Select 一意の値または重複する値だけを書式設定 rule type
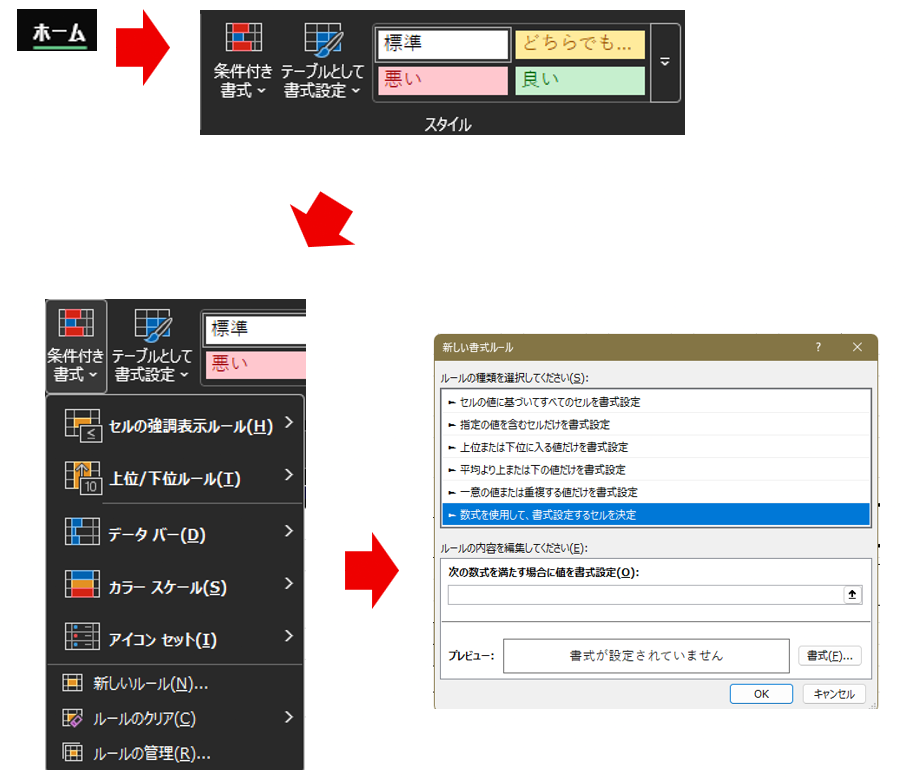The height and width of the screenshot is (782, 905). tap(656, 492)
